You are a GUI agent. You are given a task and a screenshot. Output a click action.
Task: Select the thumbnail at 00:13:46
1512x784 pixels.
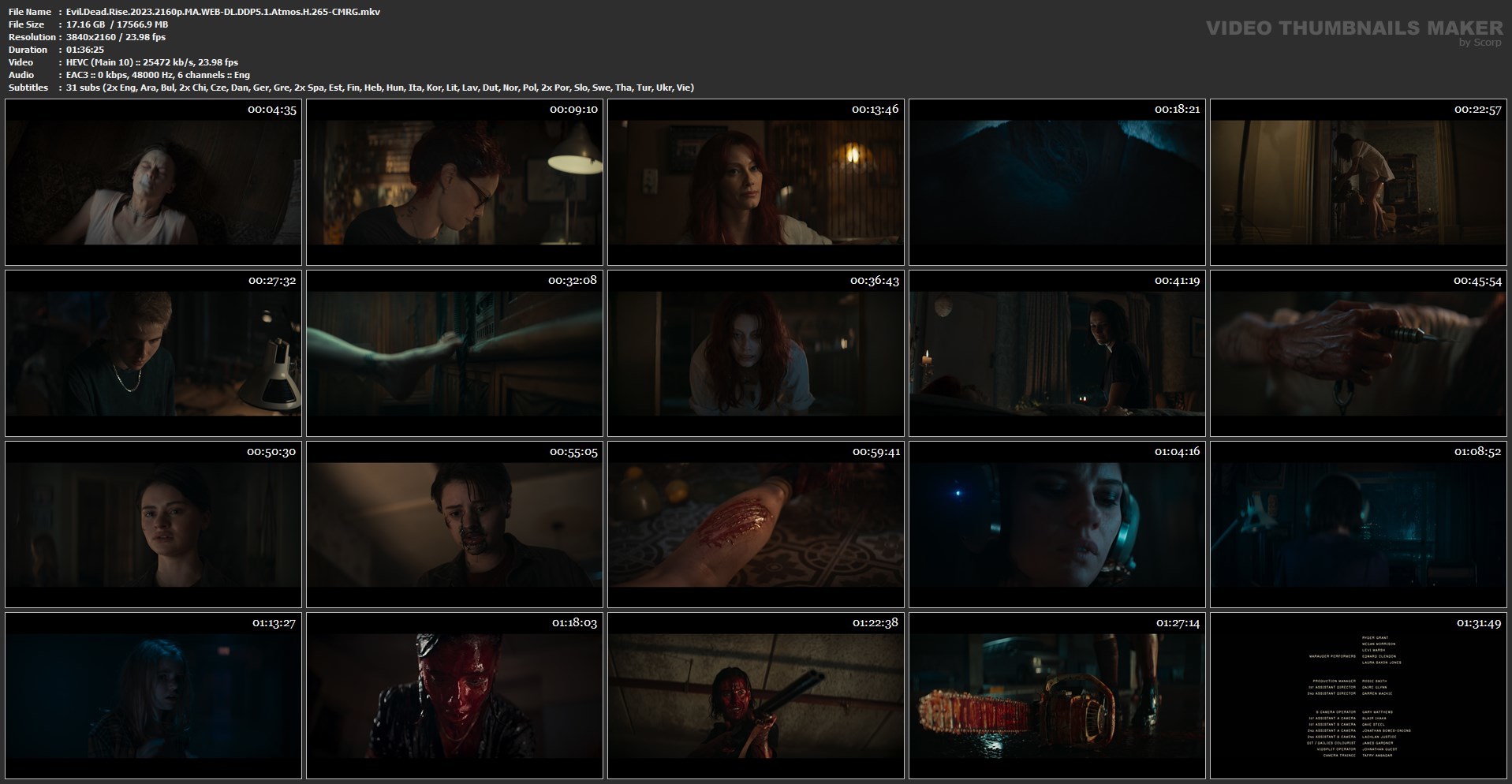tap(756, 182)
